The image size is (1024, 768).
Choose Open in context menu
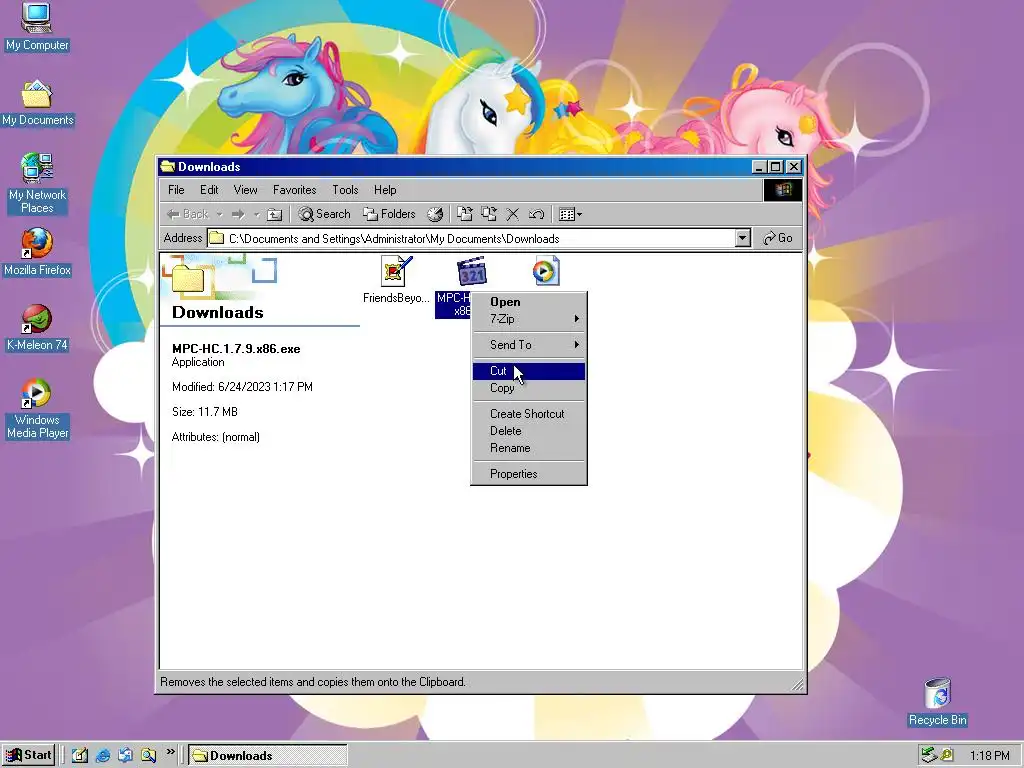(528, 302)
